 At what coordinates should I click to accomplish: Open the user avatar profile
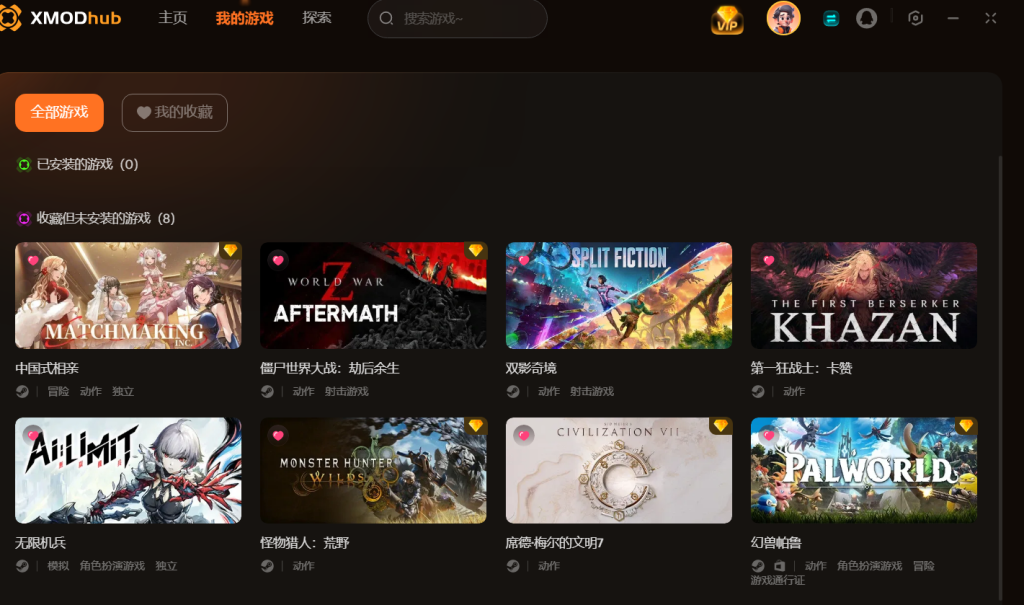(x=783, y=18)
